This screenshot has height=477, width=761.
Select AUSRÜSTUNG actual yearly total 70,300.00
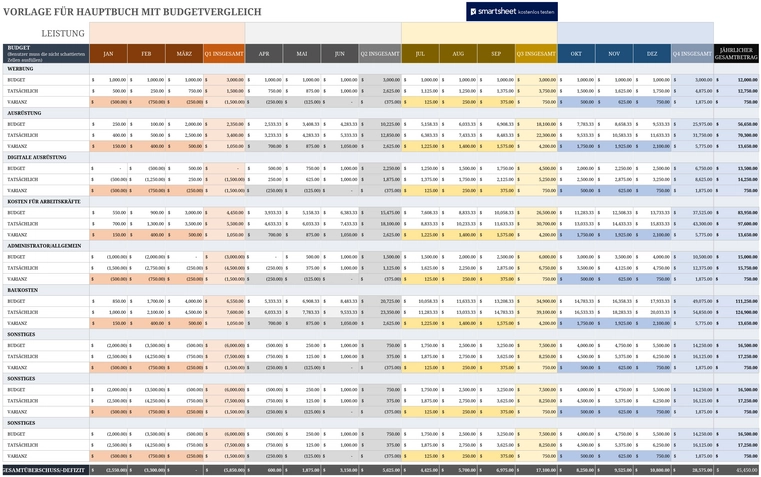pos(736,135)
